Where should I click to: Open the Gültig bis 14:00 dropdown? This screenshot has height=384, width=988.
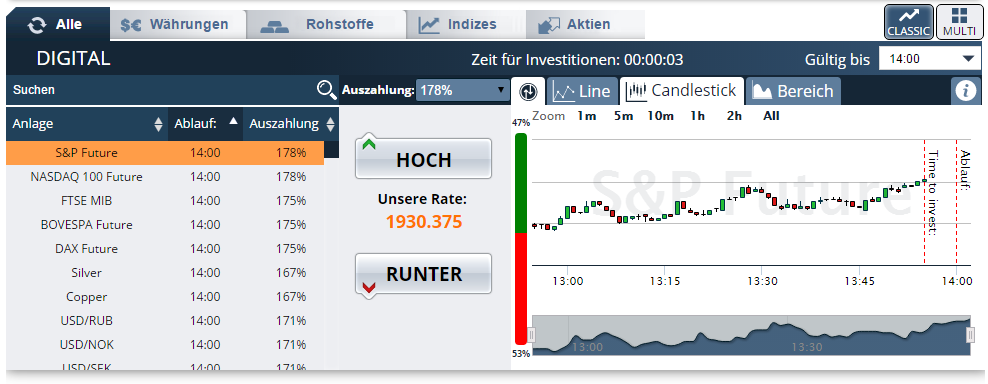point(930,59)
